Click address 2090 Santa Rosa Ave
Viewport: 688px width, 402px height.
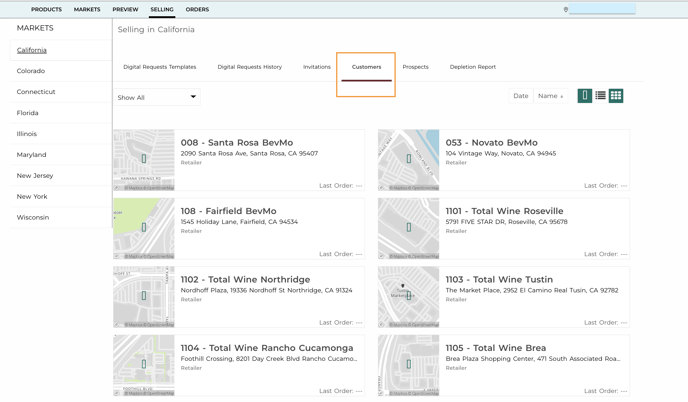point(249,154)
